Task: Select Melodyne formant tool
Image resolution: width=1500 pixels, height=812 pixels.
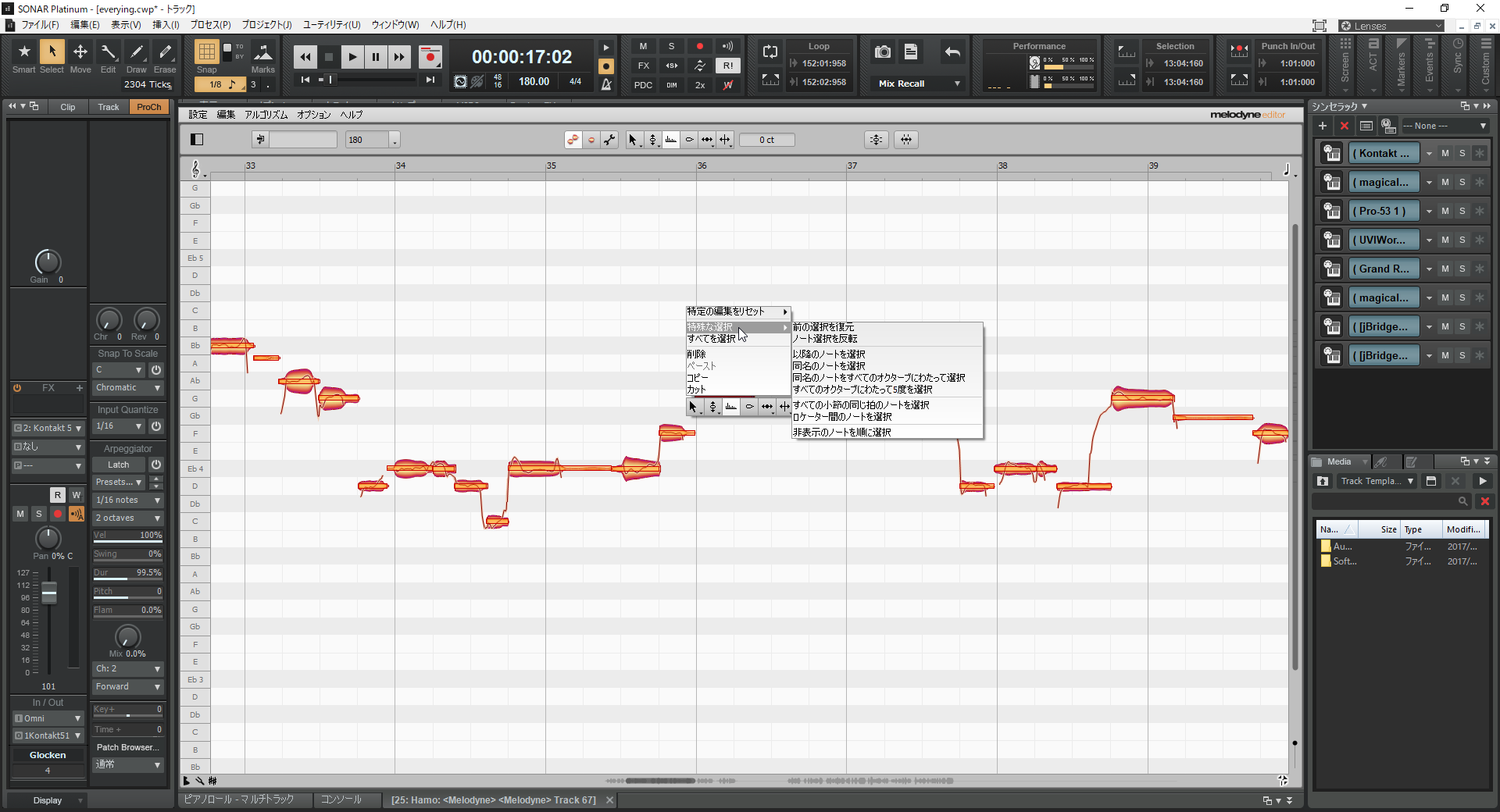Action: (671, 140)
